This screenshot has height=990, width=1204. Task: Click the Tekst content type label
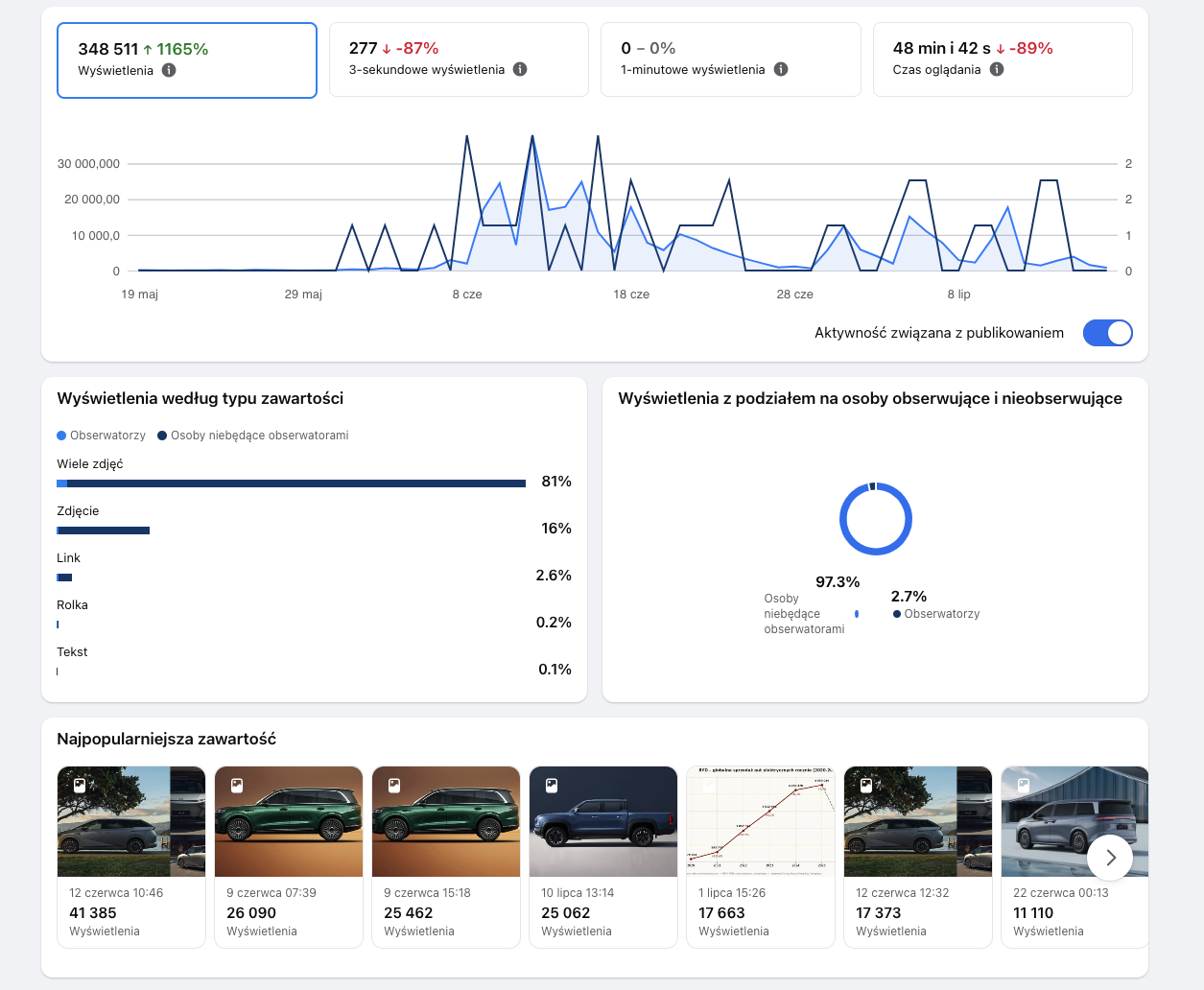[72, 652]
